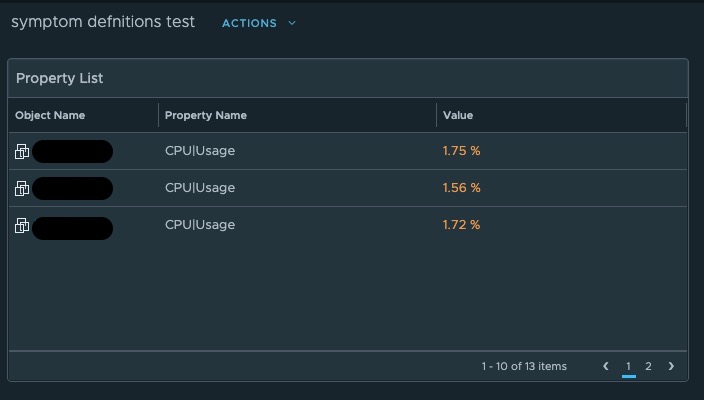Go to the previous page arrow

(606, 366)
